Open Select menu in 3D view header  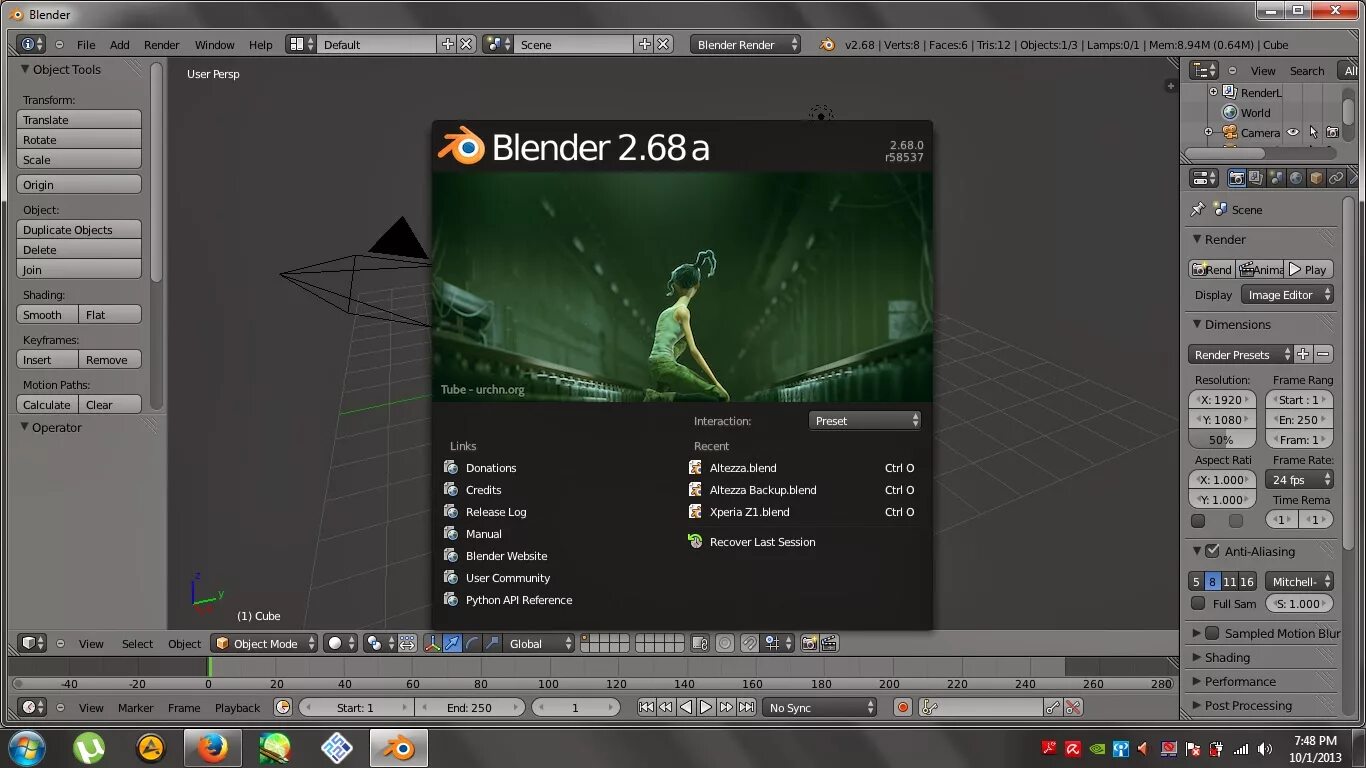click(x=137, y=644)
